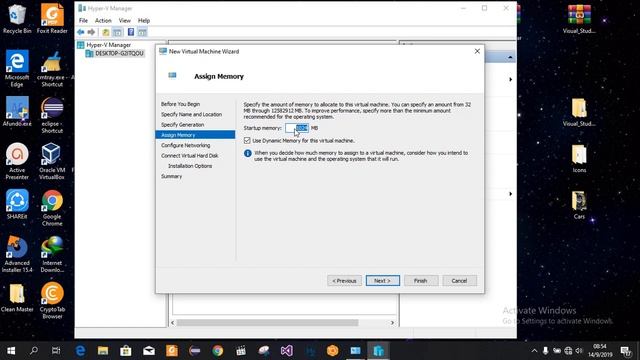Click the Next > button
Image resolution: width=640 pixels, height=360 pixels.
coord(382,281)
